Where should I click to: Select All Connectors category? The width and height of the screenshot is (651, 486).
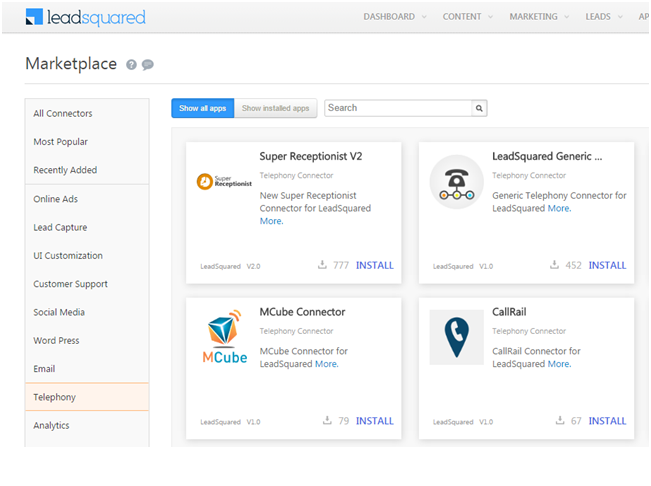pos(87,113)
